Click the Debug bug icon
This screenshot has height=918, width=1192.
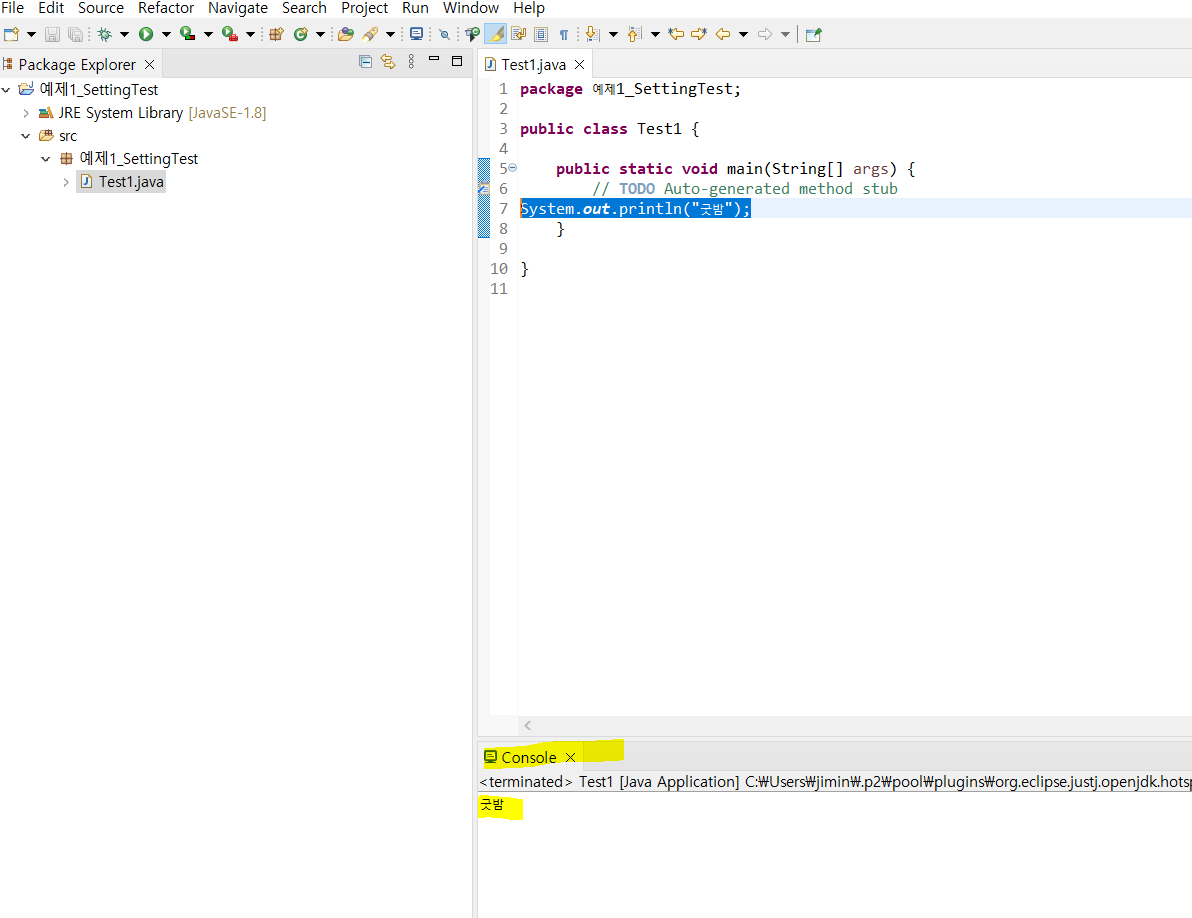[105, 34]
